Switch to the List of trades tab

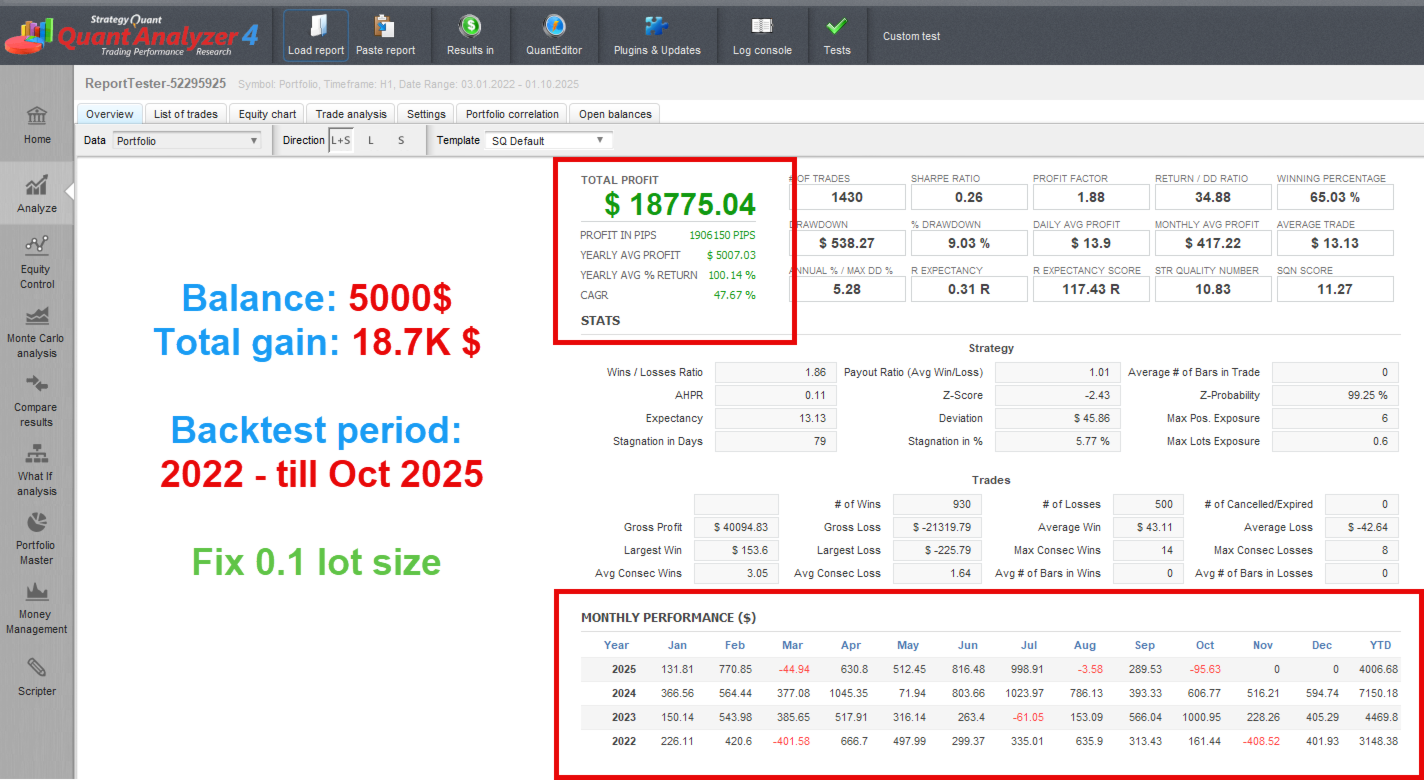(185, 113)
